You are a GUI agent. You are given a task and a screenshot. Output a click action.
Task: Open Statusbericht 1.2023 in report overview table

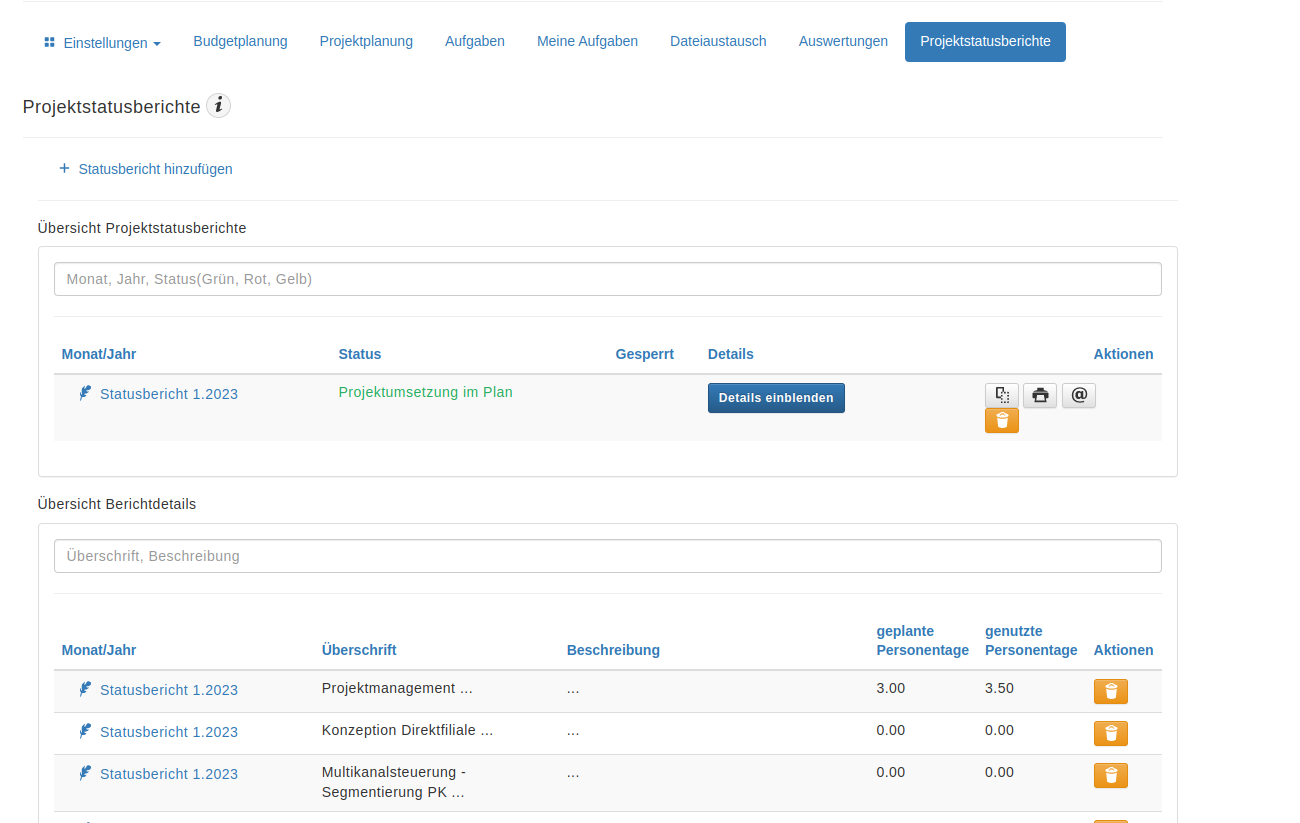169,394
